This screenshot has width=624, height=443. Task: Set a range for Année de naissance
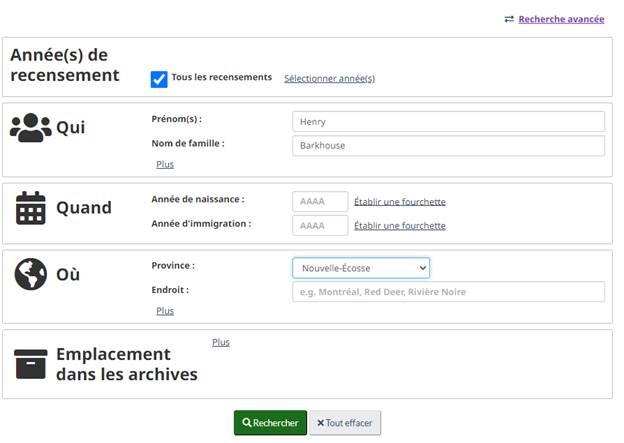[x=400, y=202]
